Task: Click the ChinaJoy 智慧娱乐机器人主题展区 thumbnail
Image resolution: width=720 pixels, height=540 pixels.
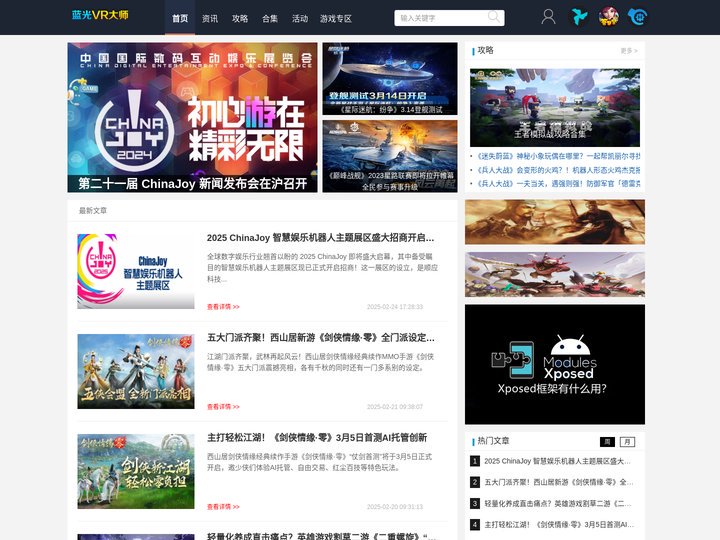Action: 136,271
